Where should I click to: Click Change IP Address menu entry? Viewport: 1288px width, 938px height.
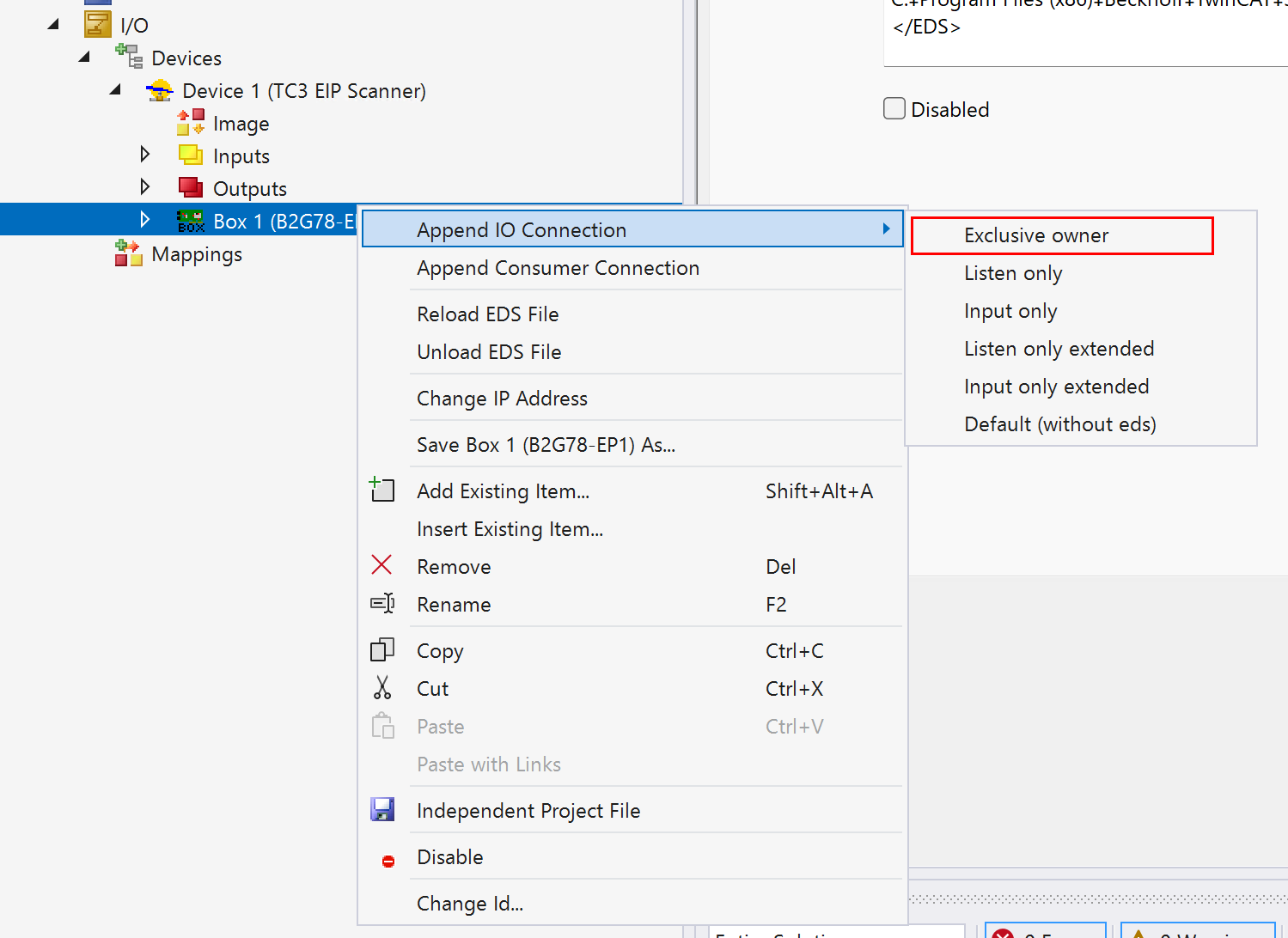pyautogui.click(x=502, y=399)
